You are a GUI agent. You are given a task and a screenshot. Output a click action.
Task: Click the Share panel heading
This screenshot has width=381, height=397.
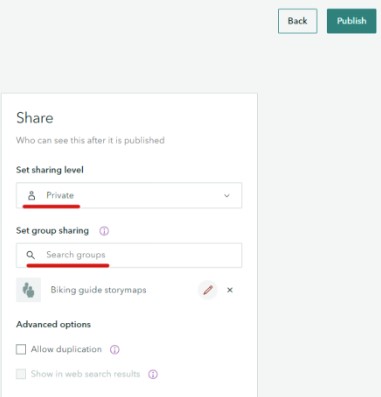click(x=35, y=118)
